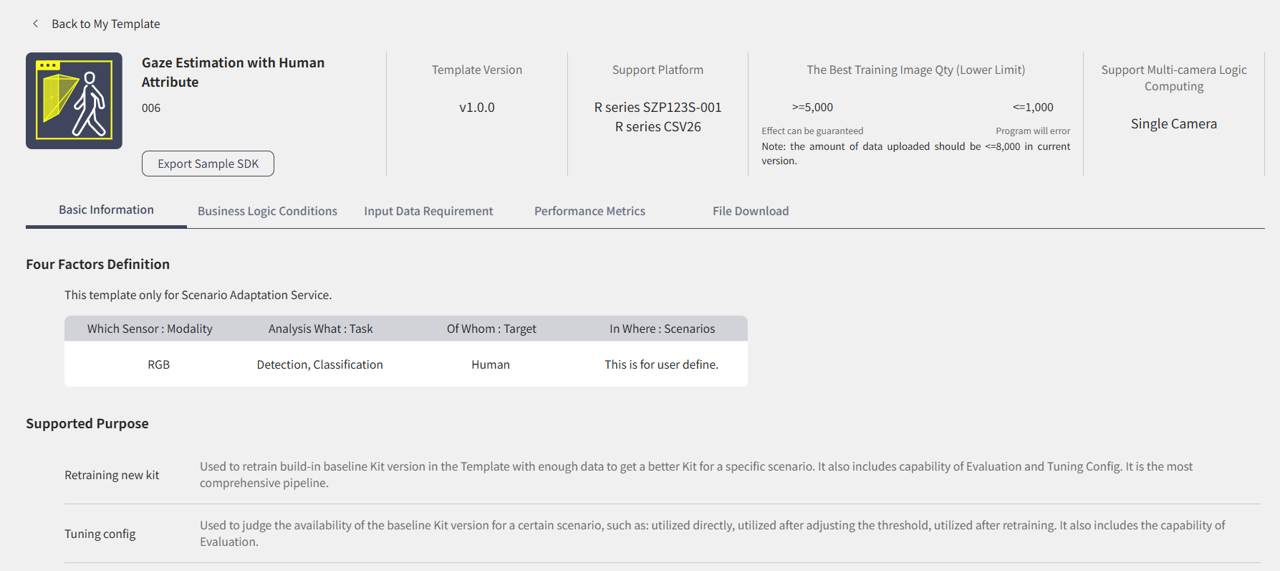This screenshot has width=1280, height=571.
Task: Click the Retraining new kit row label
Action: [x=112, y=475]
